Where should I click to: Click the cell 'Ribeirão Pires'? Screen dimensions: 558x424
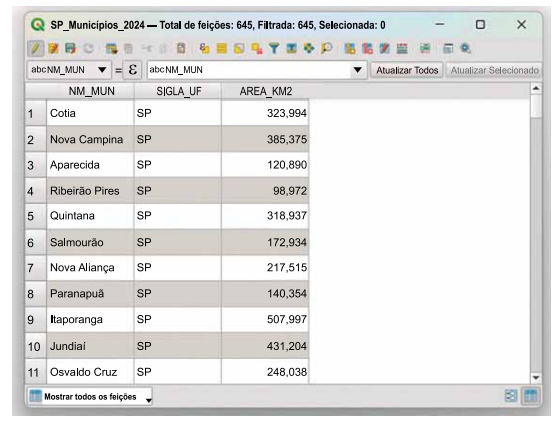[90, 191]
